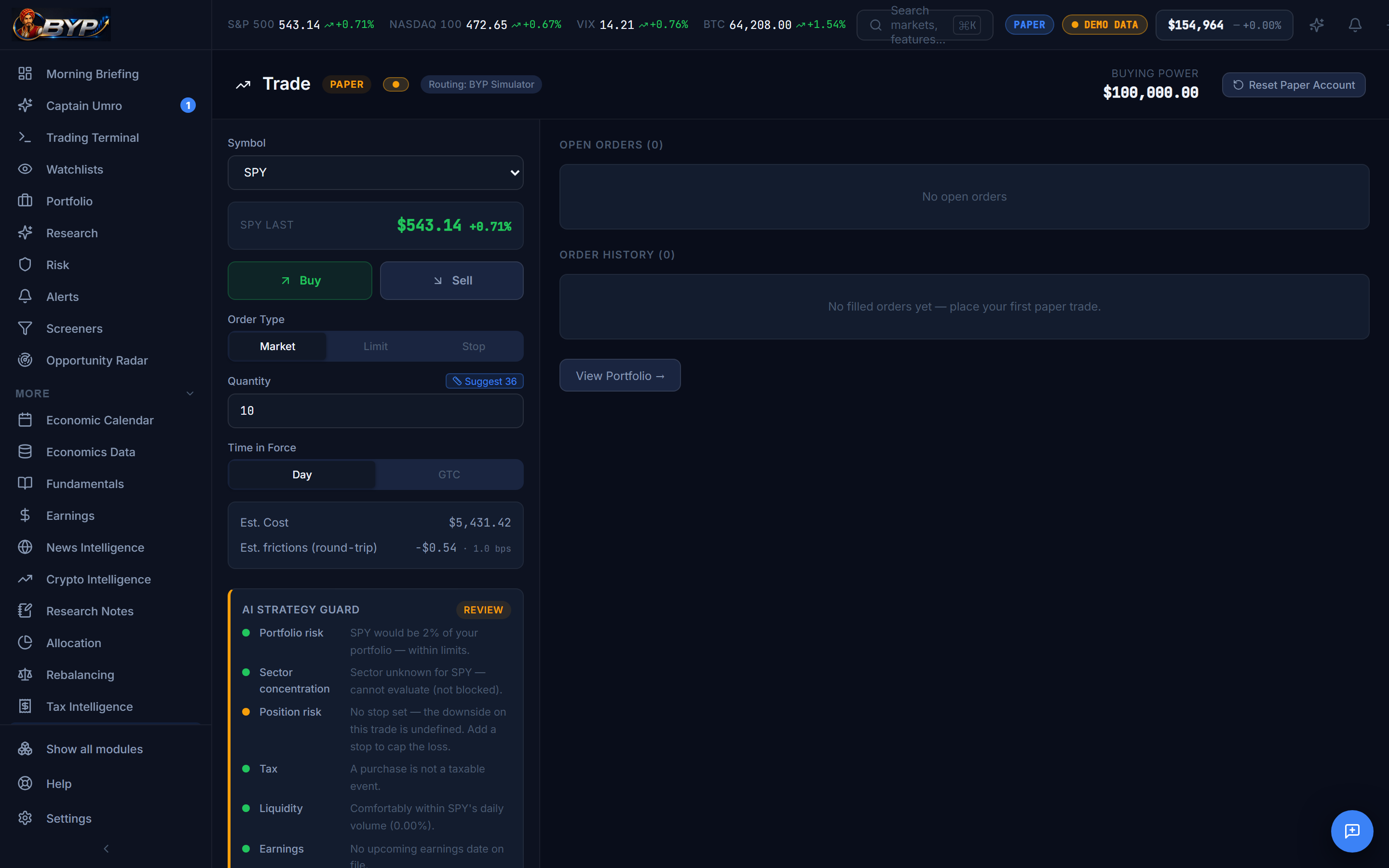Click the $100,000.00 buying power value
The width and height of the screenshot is (1389, 868).
(1151, 93)
